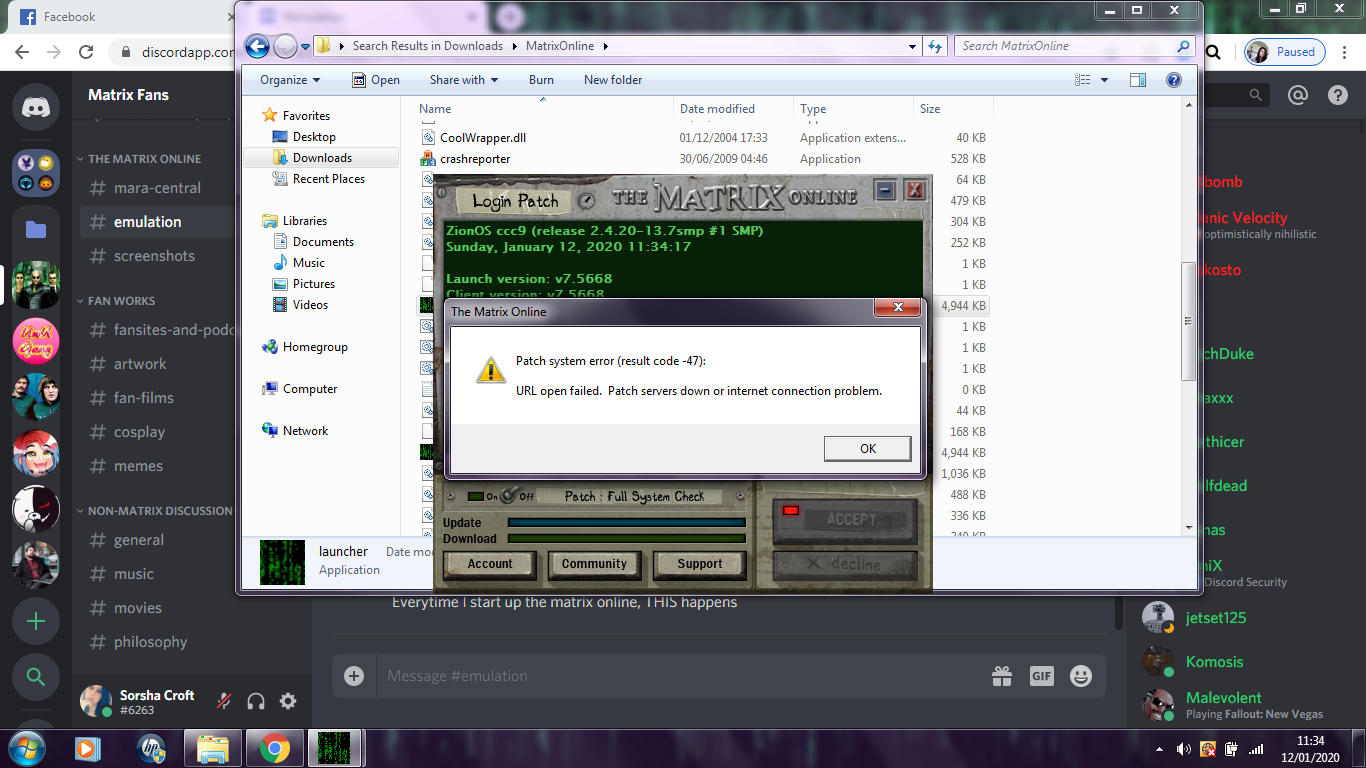Open the Share with dropdown
This screenshot has width=1366, height=768.
463,80
